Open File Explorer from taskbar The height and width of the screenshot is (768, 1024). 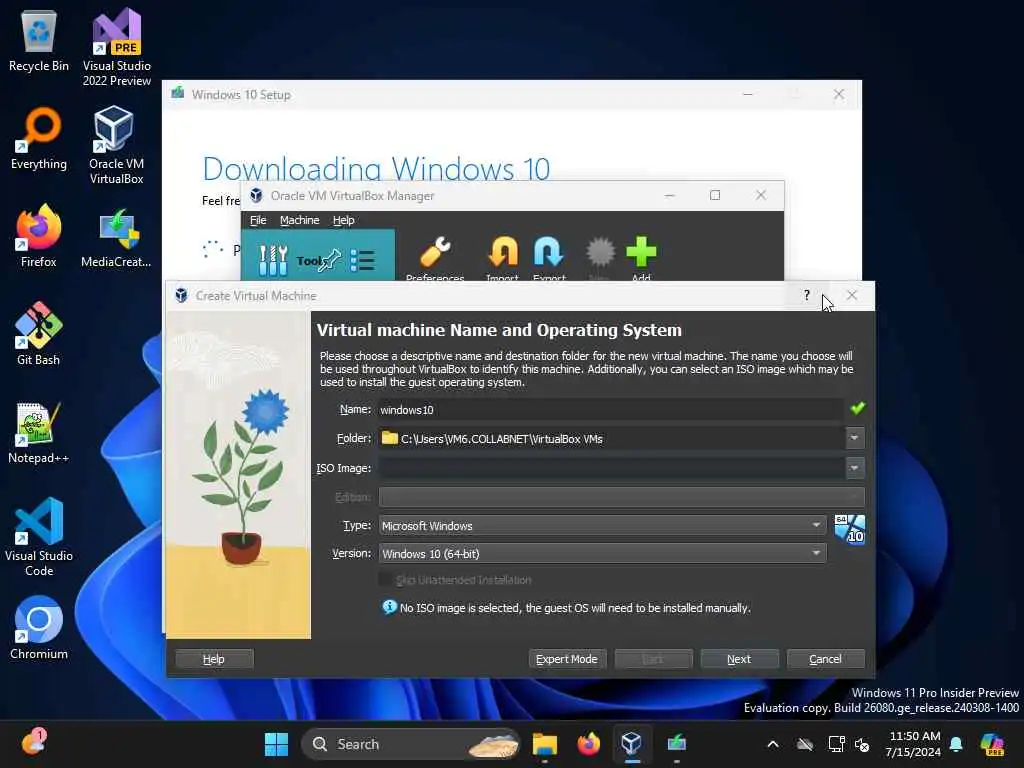[x=545, y=744]
